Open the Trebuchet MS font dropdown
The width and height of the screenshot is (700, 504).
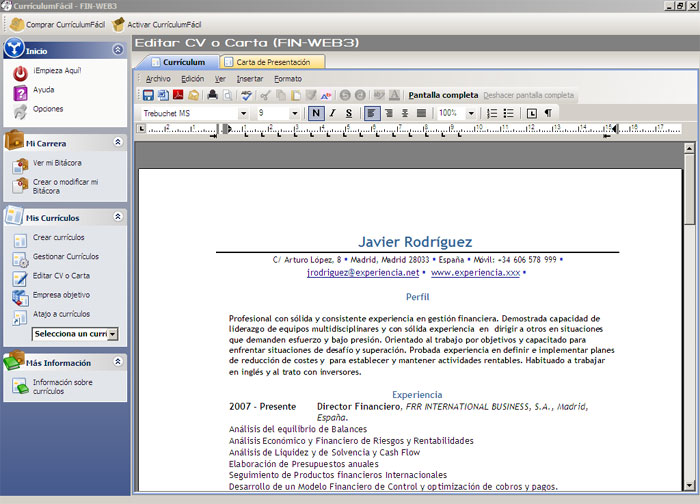pos(243,113)
